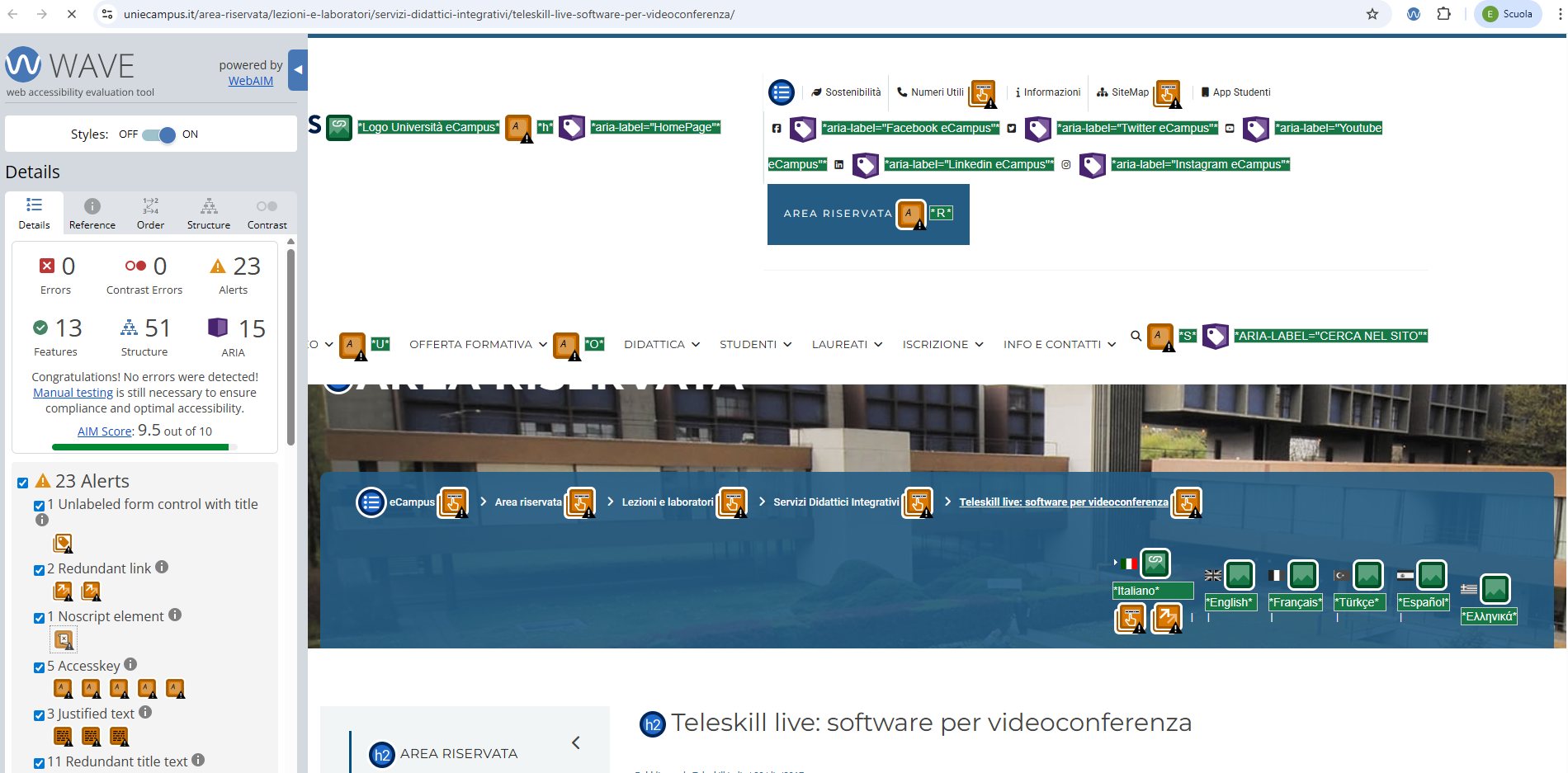Uncheck the 23 Alerts checkbox
Screen dimensions: 1568x773
tap(23, 483)
